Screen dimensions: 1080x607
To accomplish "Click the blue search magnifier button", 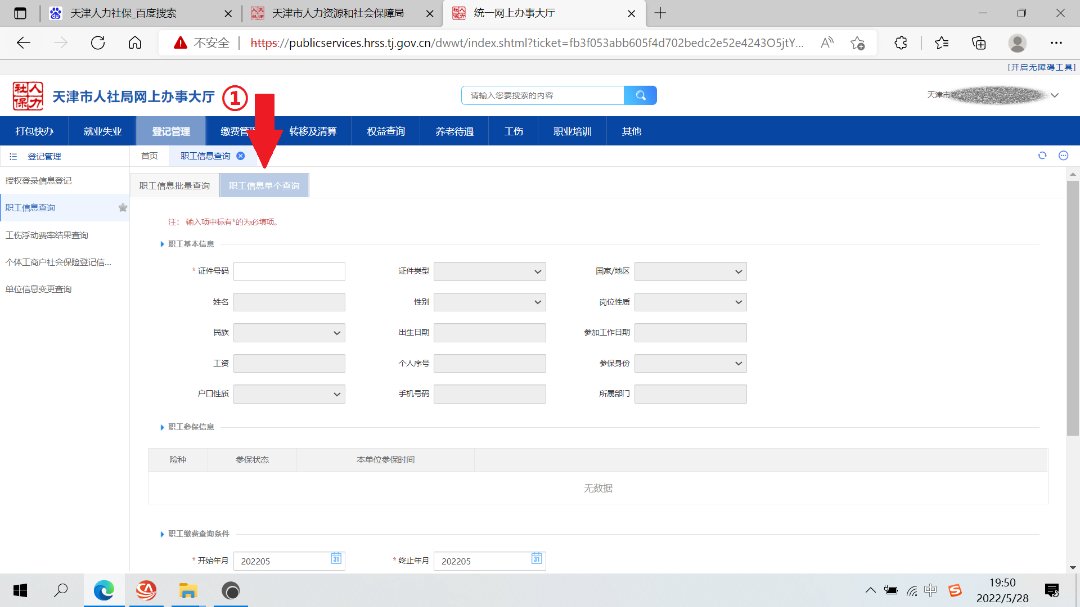I will [x=640, y=95].
